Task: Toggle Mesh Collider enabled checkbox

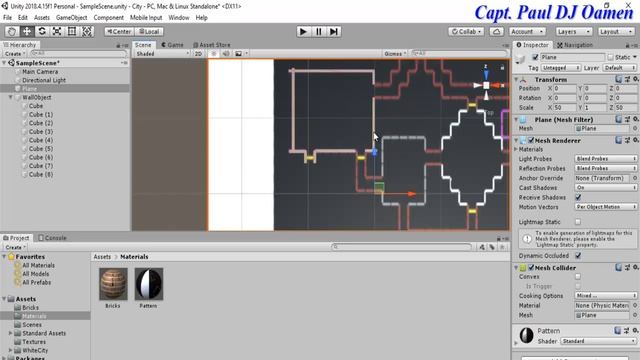Action: tap(531, 267)
